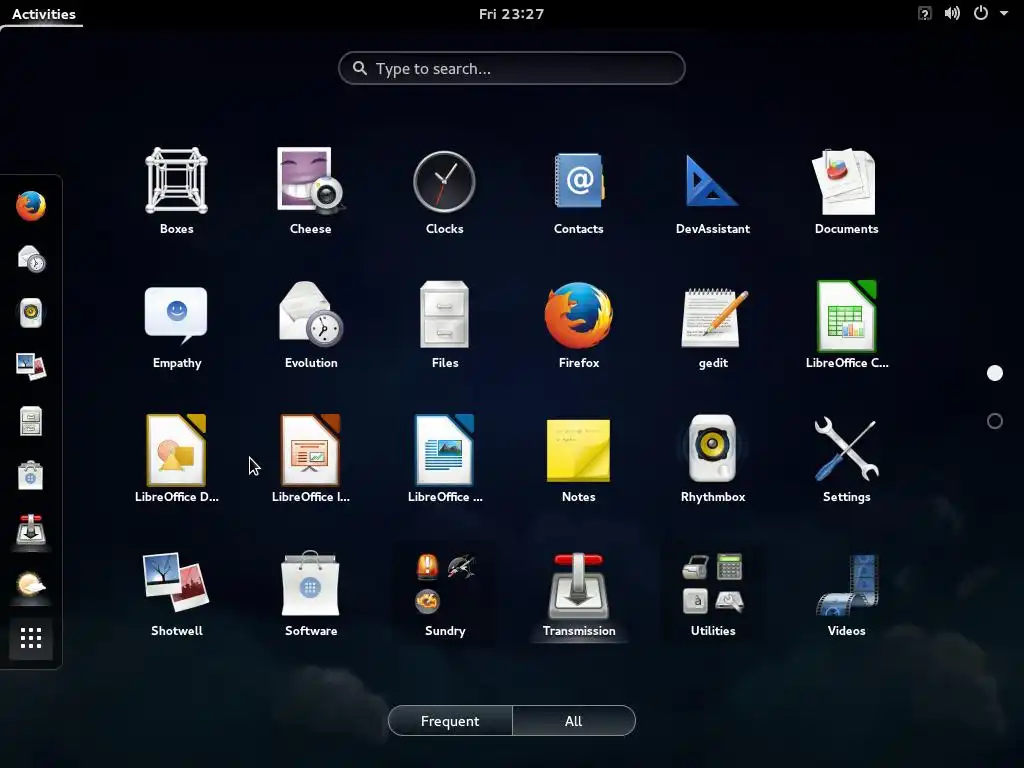
Task: Open the Utilities app folder
Action: tap(712, 593)
